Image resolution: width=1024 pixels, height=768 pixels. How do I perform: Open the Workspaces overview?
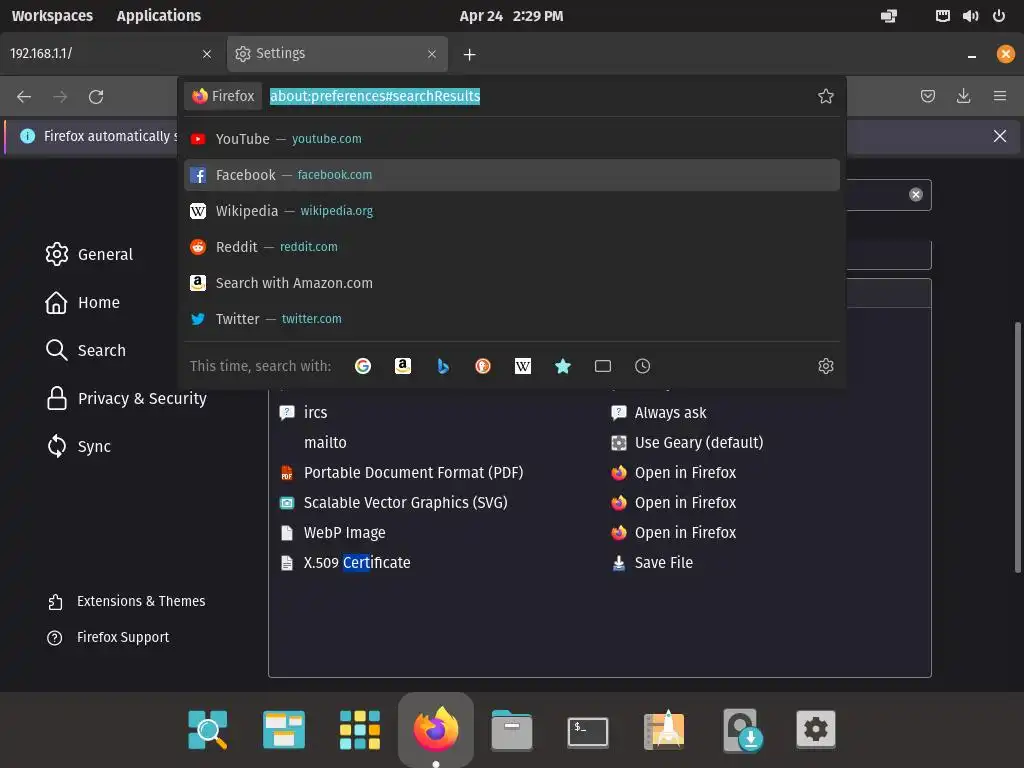click(52, 16)
